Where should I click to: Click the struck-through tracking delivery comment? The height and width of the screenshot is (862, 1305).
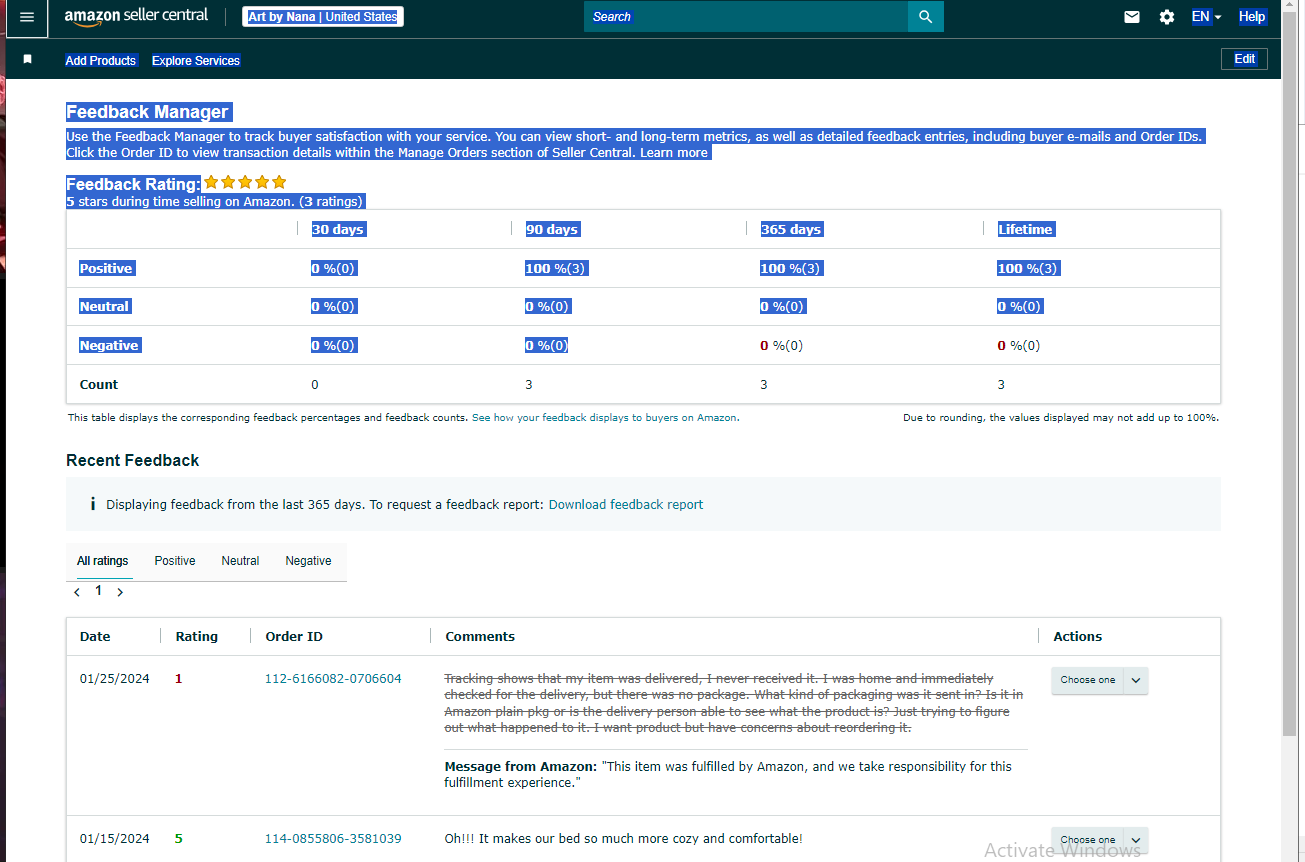[x=734, y=703]
